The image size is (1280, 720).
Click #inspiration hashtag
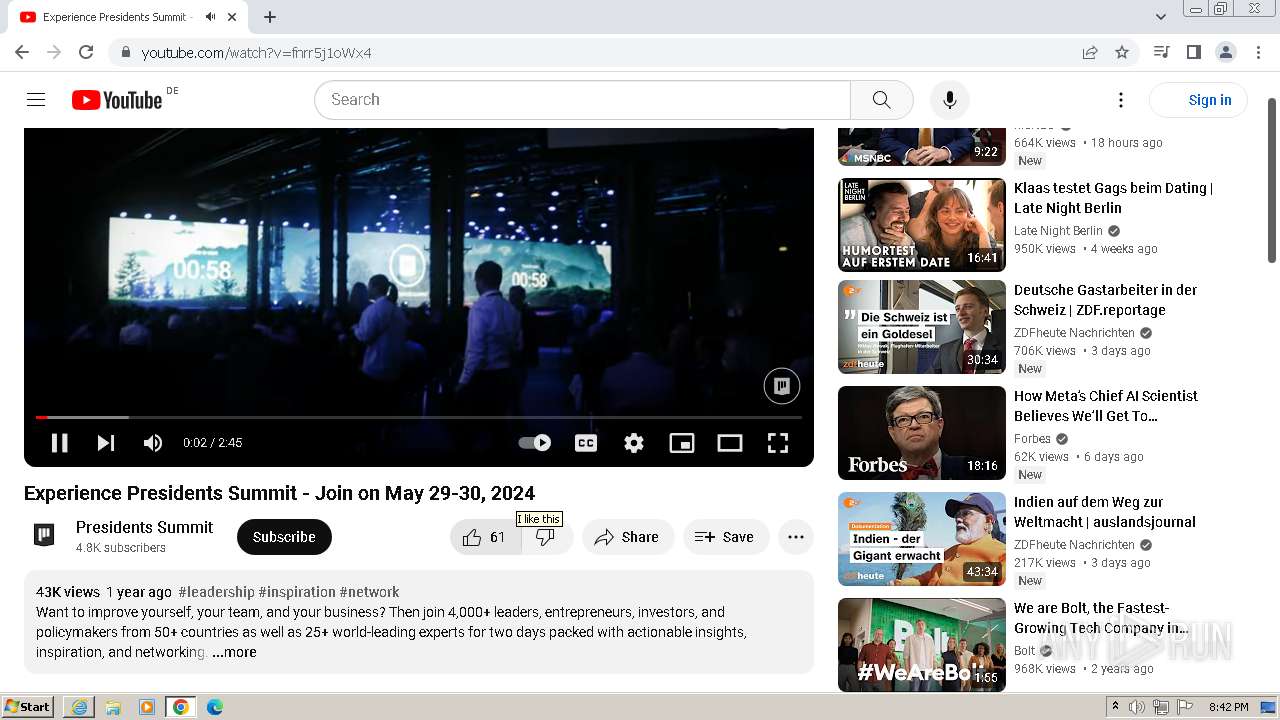point(297,592)
